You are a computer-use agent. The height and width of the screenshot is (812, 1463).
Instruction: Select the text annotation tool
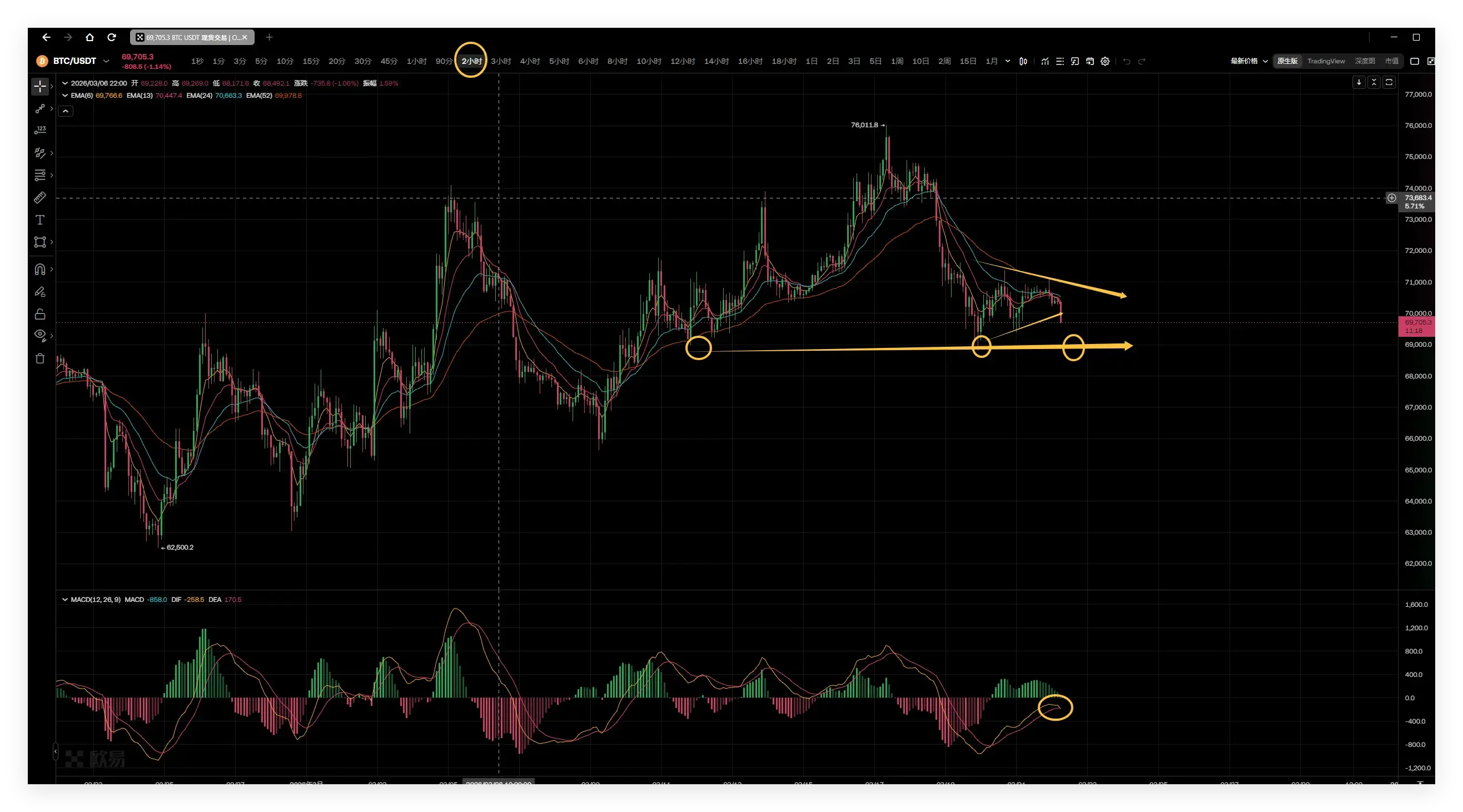click(x=40, y=220)
